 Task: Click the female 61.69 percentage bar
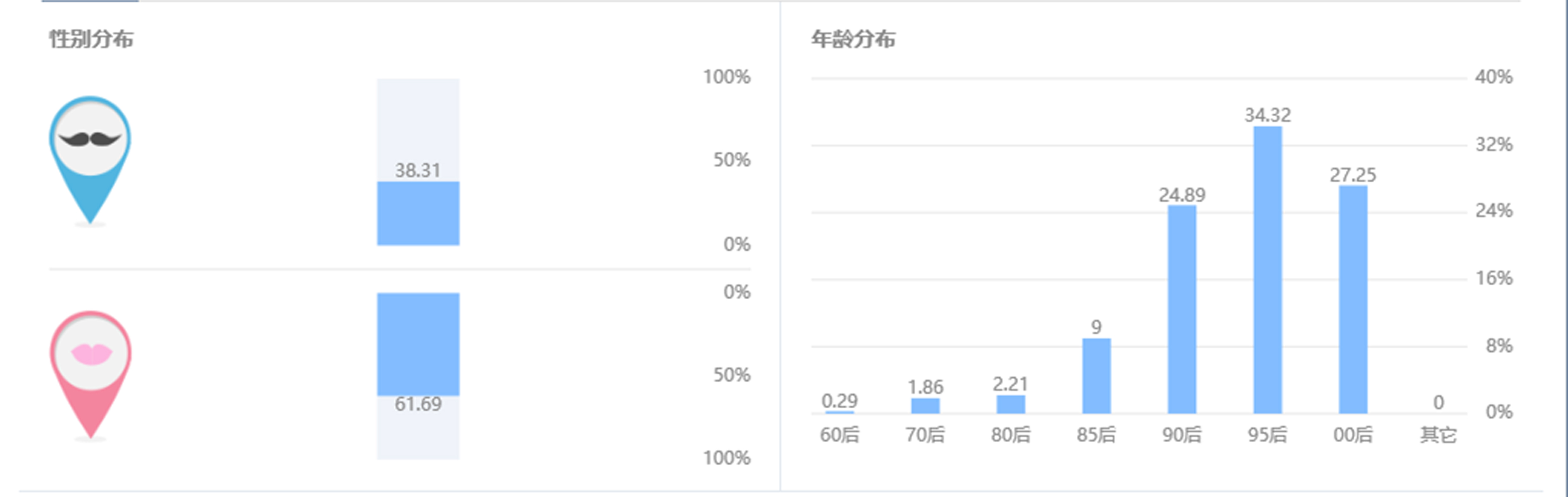coord(418,344)
